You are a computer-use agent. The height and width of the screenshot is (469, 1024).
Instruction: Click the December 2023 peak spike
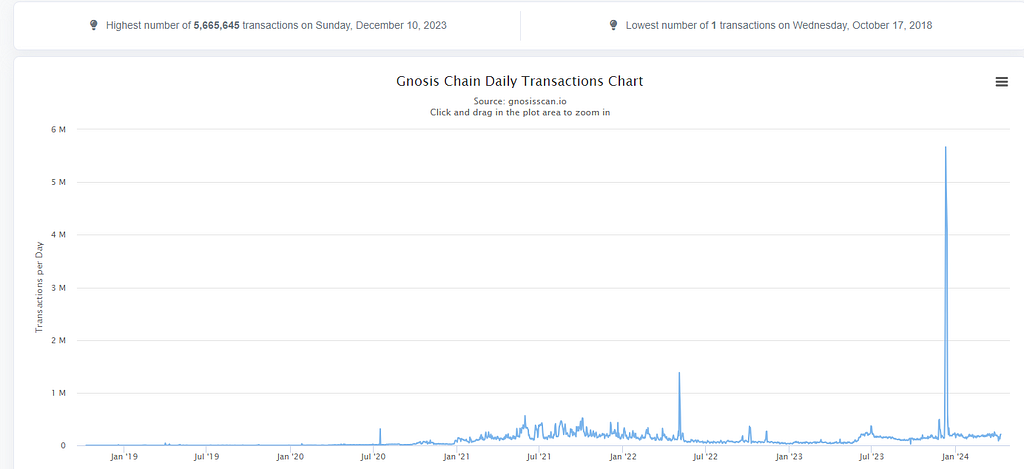[946, 148]
